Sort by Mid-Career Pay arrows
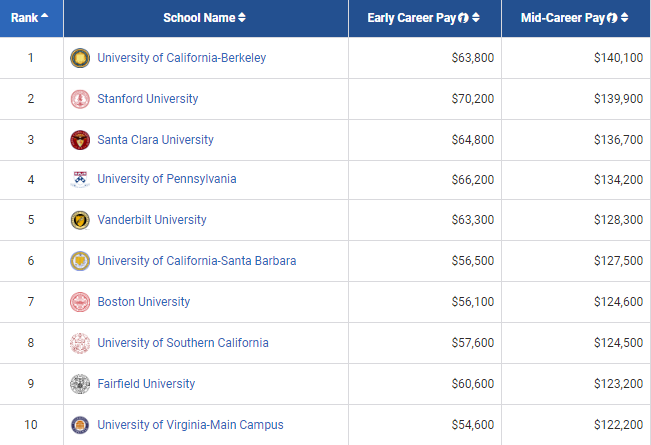This screenshot has height=445, width=651. [x=636, y=18]
